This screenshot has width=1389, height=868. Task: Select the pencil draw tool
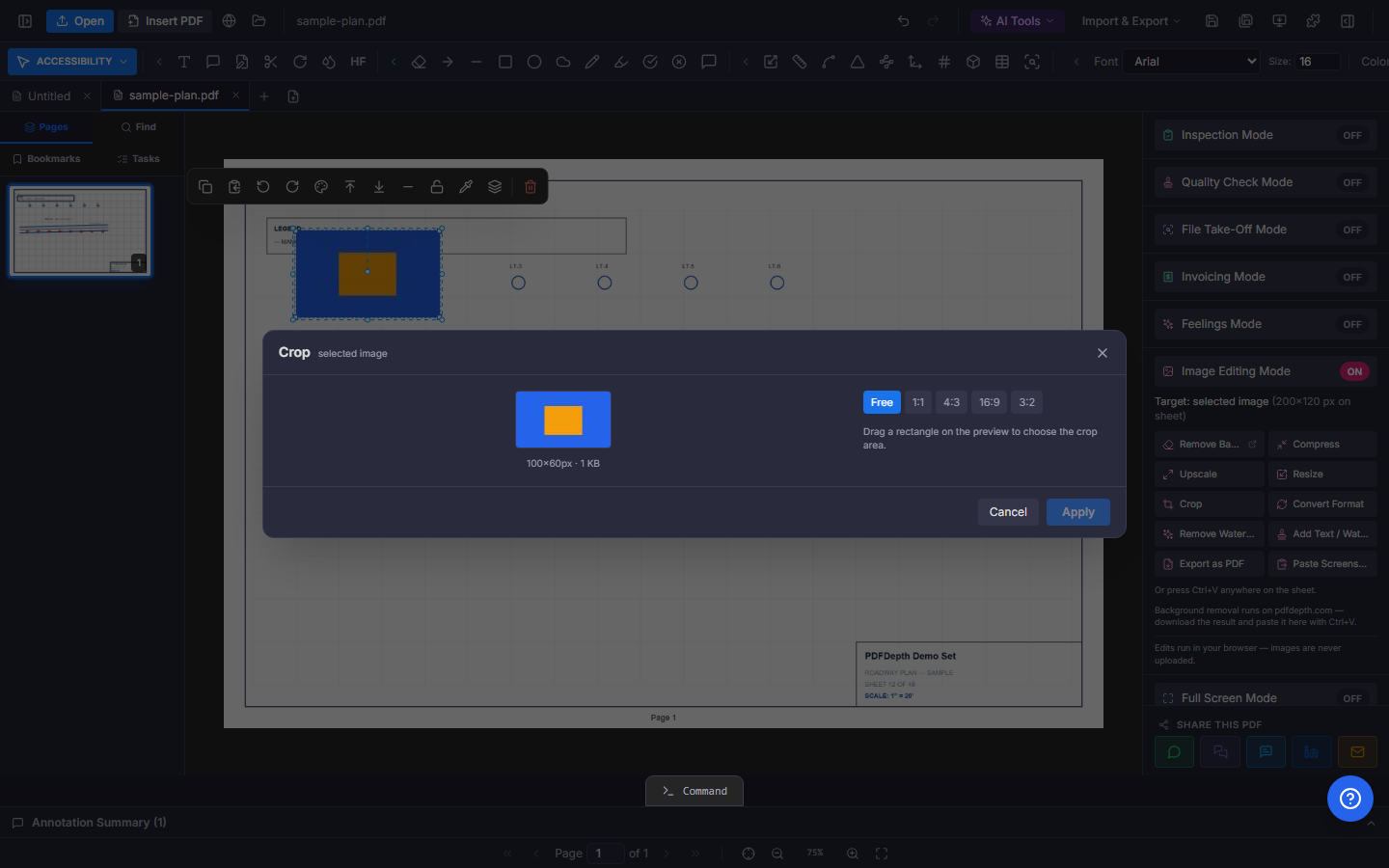592,62
